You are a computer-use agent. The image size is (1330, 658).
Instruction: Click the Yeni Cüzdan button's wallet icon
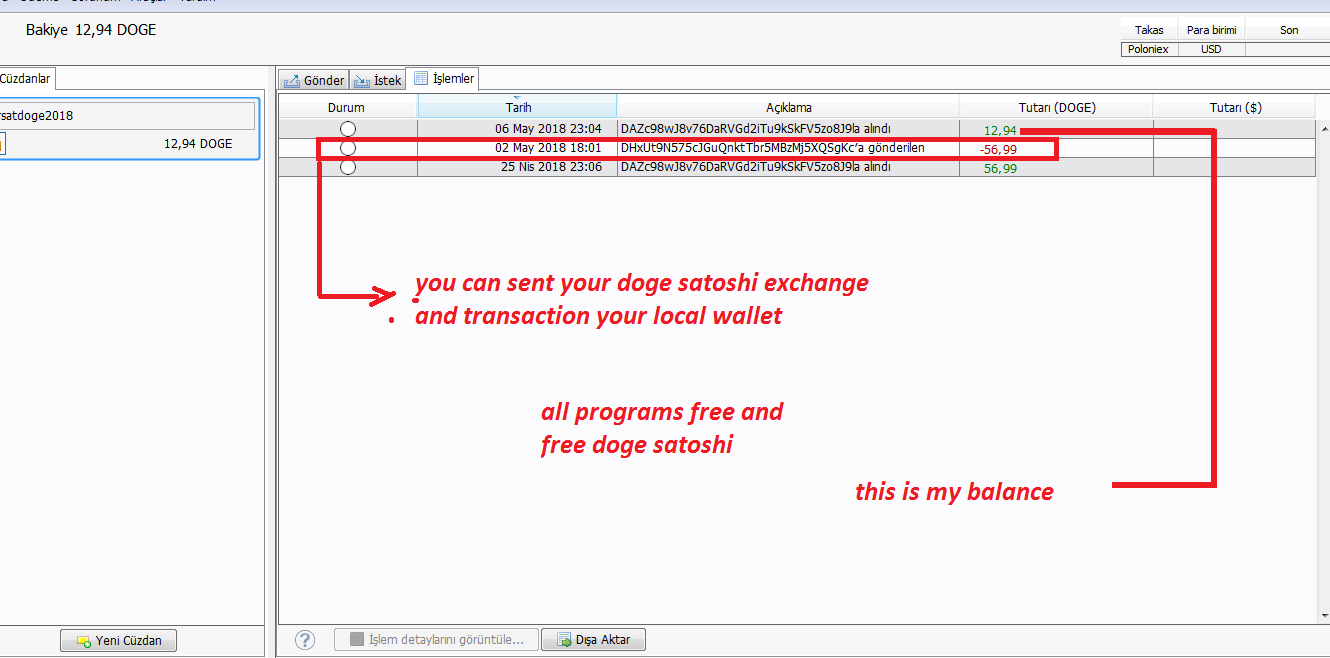(84, 641)
